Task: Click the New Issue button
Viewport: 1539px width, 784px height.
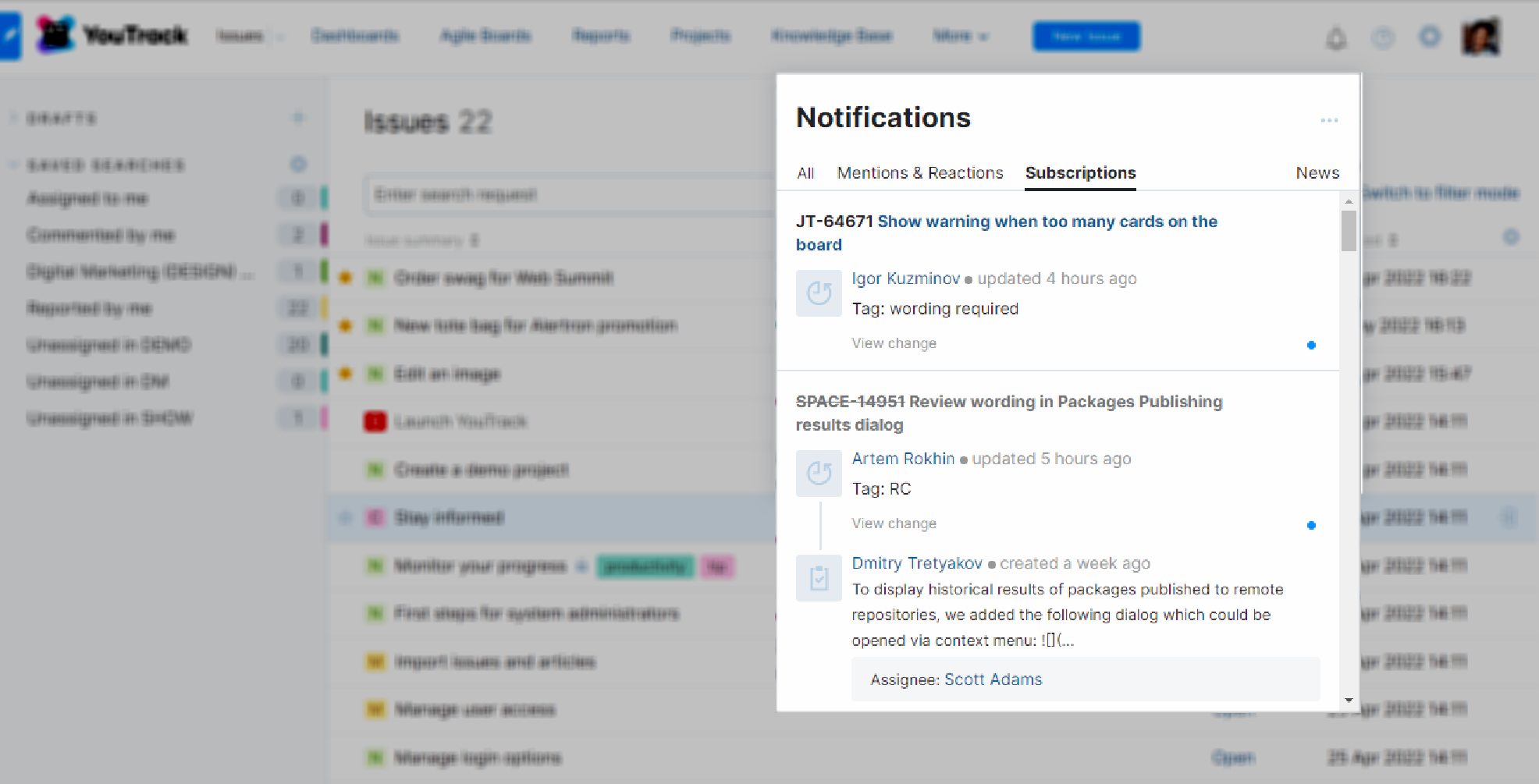Action: [x=1086, y=35]
